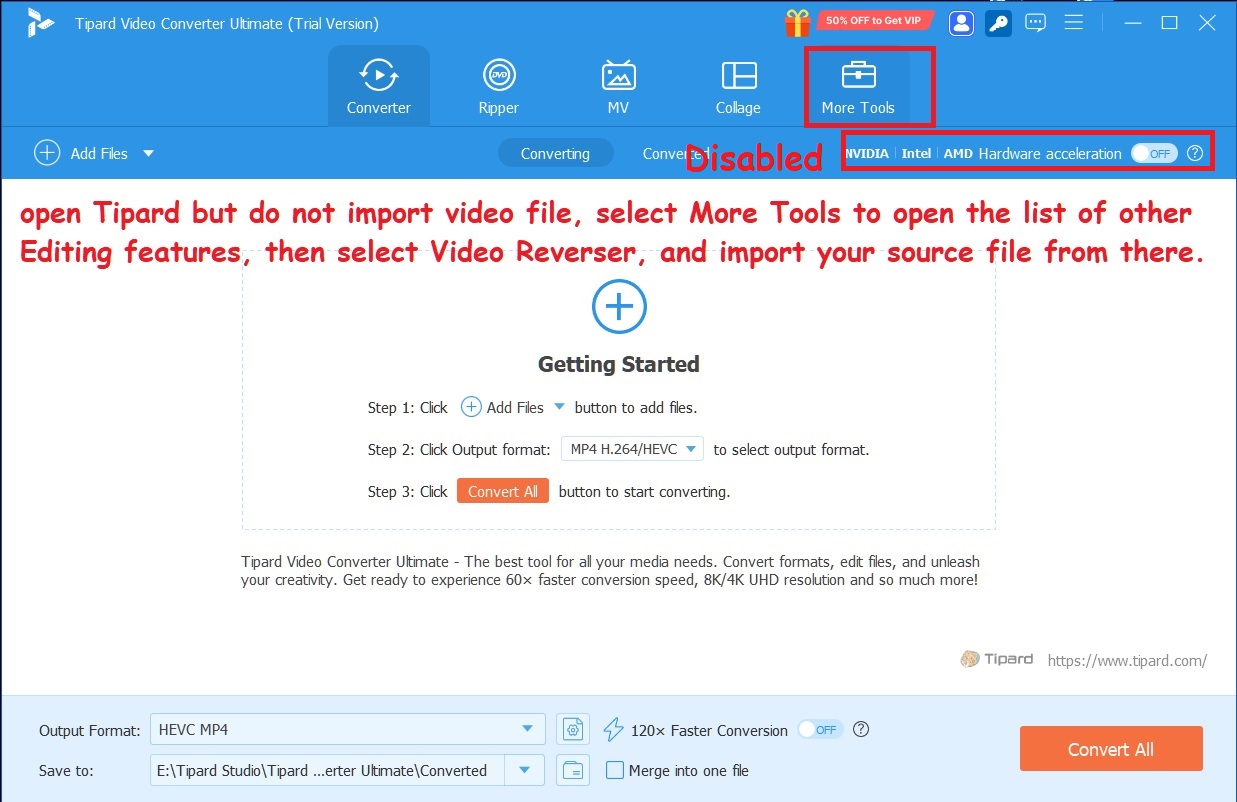Click the Save to path field
The height and width of the screenshot is (802, 1237).
pyautogui.click(x=328, y=770)
